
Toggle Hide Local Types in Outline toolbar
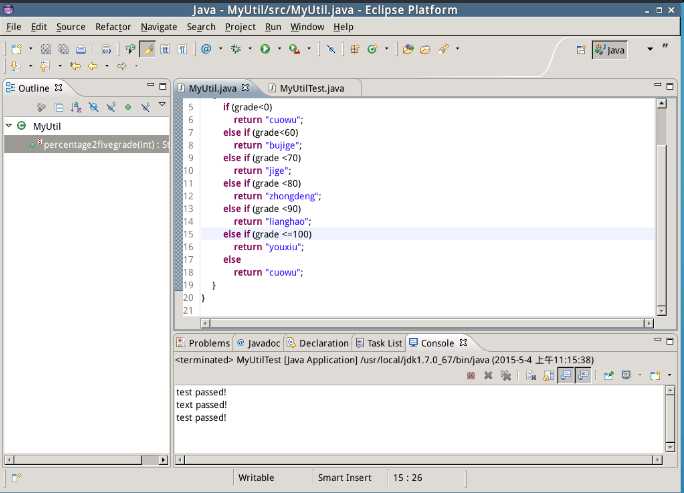point(146,107)
